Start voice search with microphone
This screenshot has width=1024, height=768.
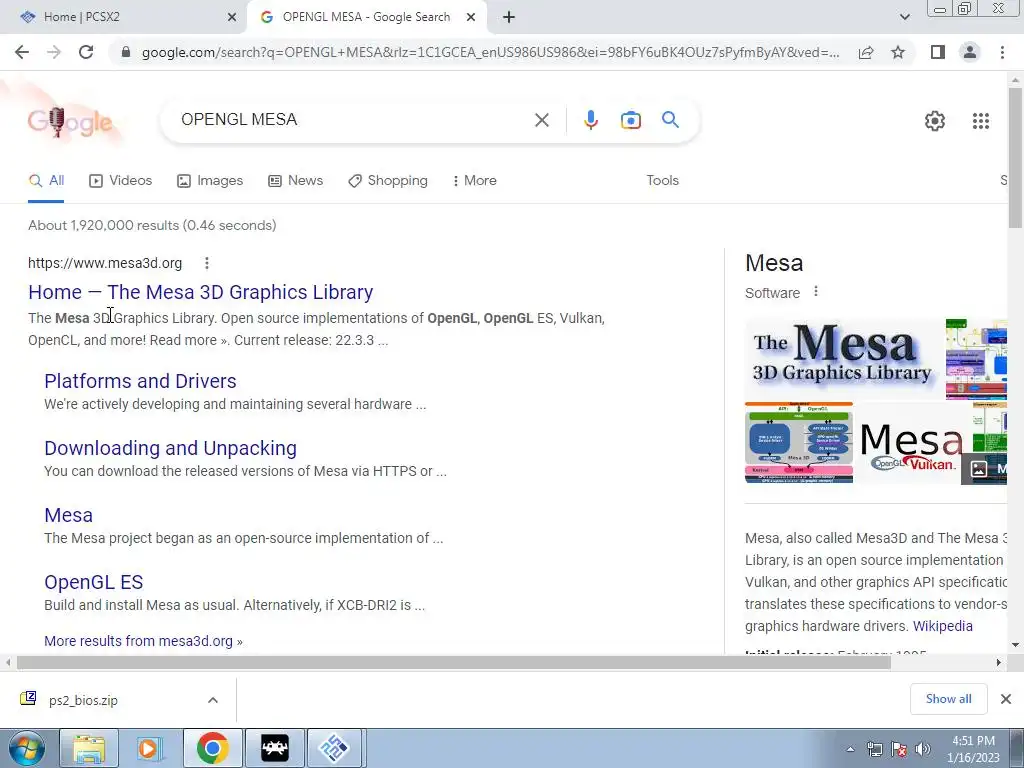point(590,120)
